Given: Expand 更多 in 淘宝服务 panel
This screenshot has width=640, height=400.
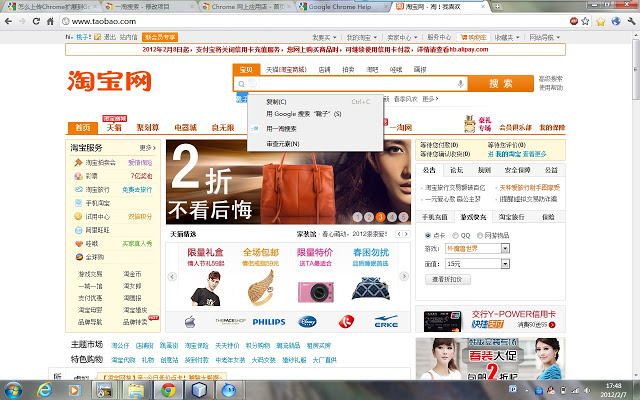Looking at the screenshot, I should point(147,148).
